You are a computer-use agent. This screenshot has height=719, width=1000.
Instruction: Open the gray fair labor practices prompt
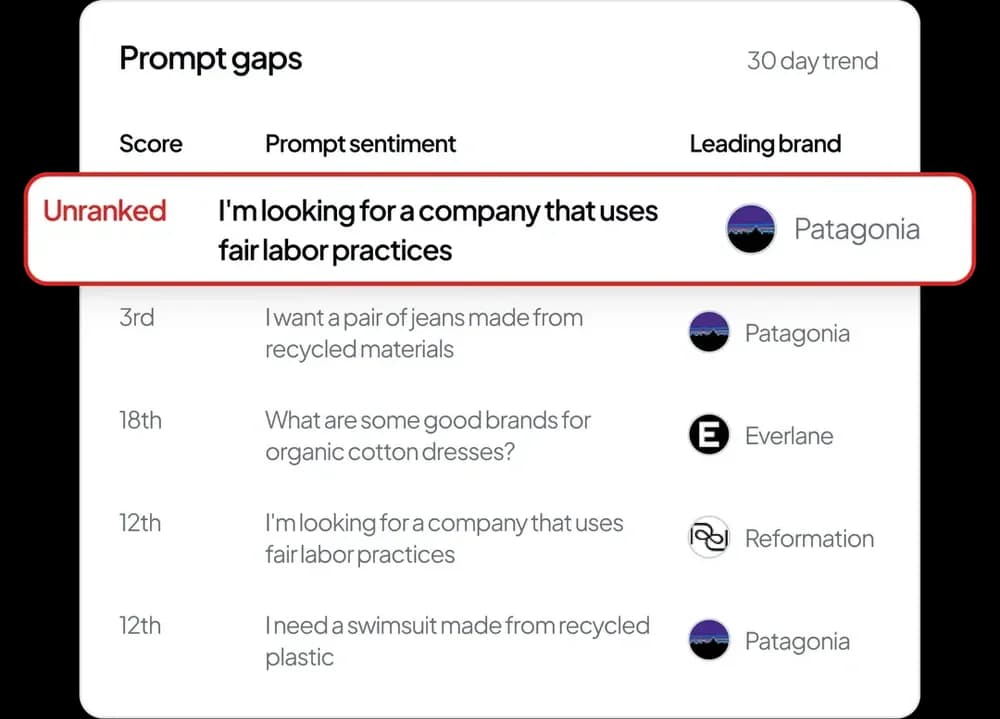coord(444,538)
